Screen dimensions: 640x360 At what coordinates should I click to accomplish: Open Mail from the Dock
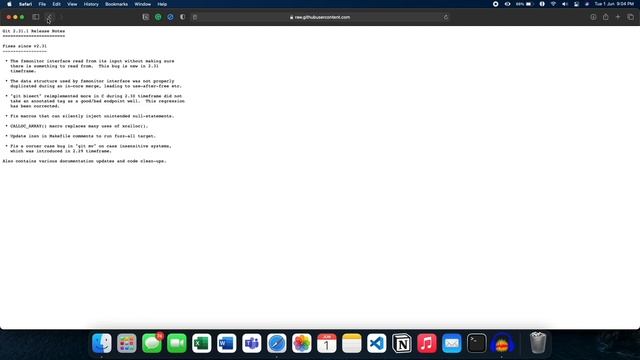tap(451, 343)
